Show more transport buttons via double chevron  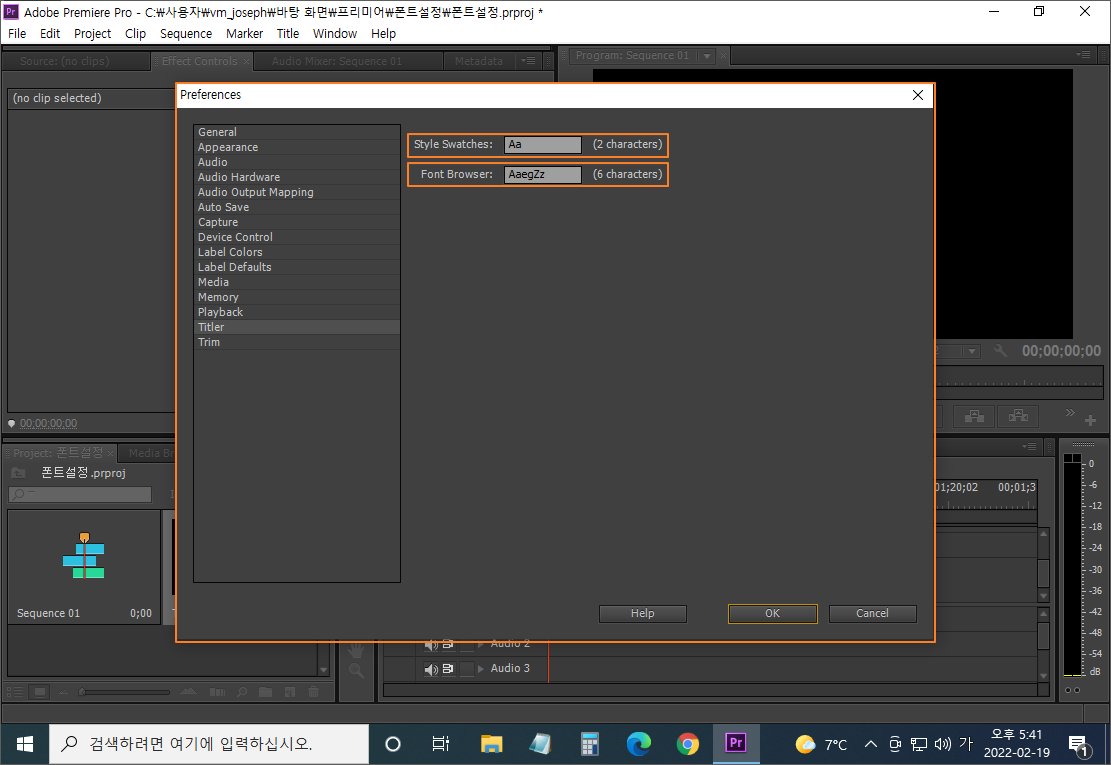point(1070,412)
